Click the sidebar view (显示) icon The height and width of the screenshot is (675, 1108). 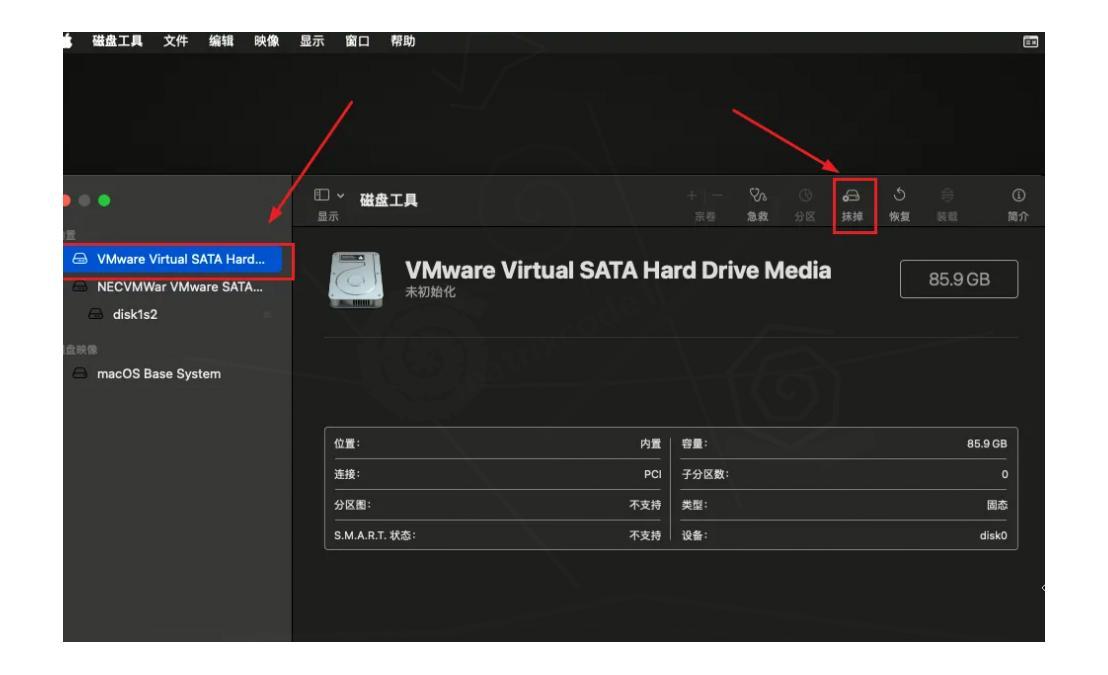point(322,194)
